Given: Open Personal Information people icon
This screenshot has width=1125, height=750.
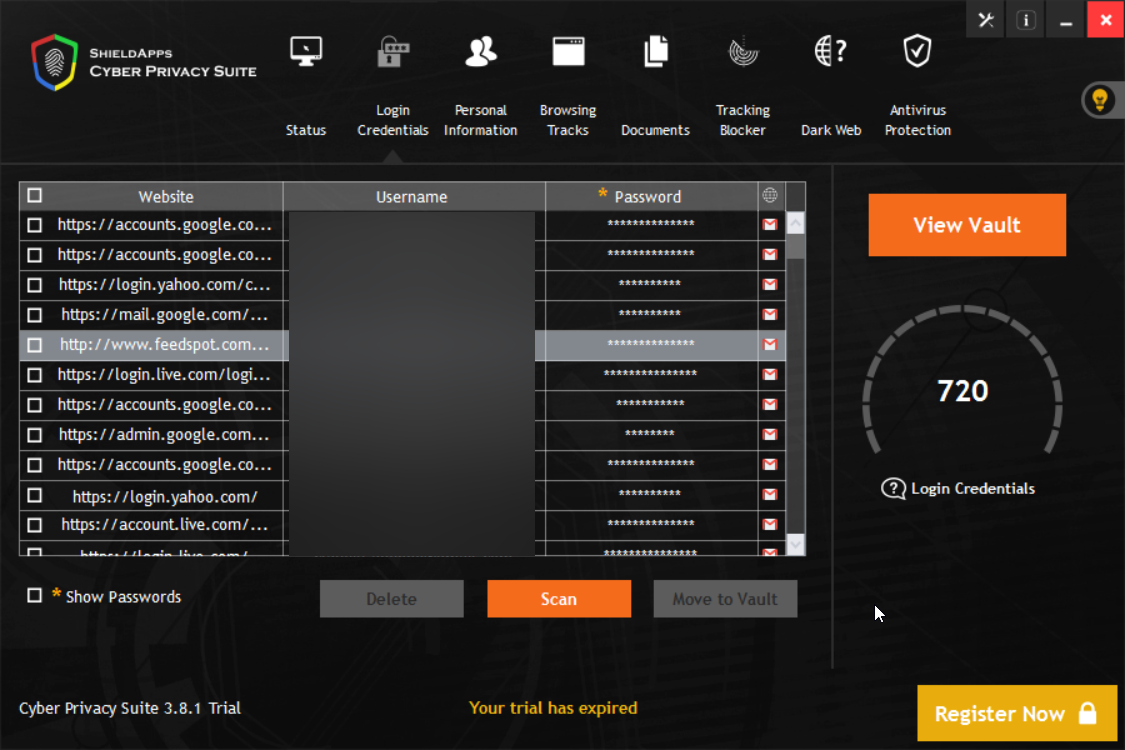Looking at the screenshot, I should pos(481,52).
